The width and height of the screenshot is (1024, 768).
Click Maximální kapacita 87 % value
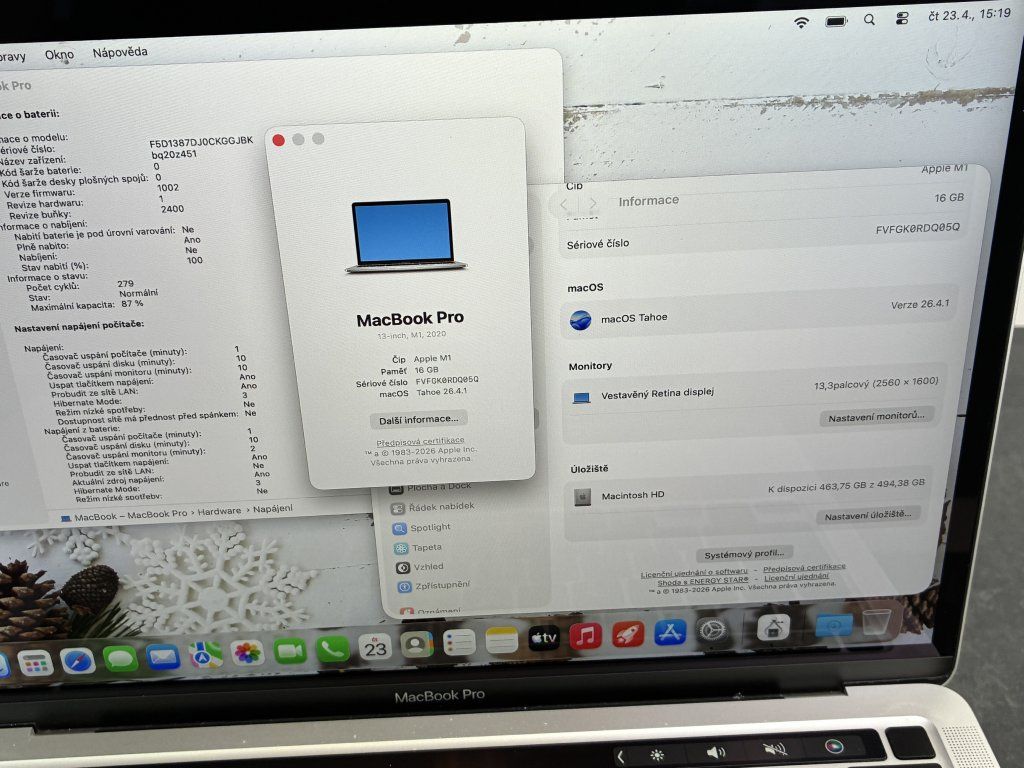tap(132, 304)
